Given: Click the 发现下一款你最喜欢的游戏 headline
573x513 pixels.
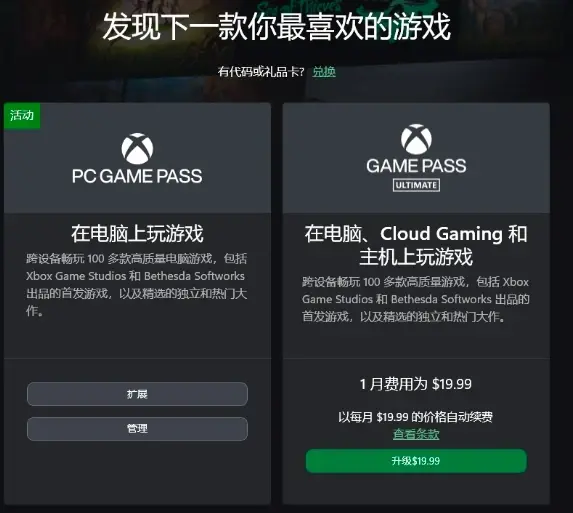Looking at the screenshot, I should pos(277,27).
